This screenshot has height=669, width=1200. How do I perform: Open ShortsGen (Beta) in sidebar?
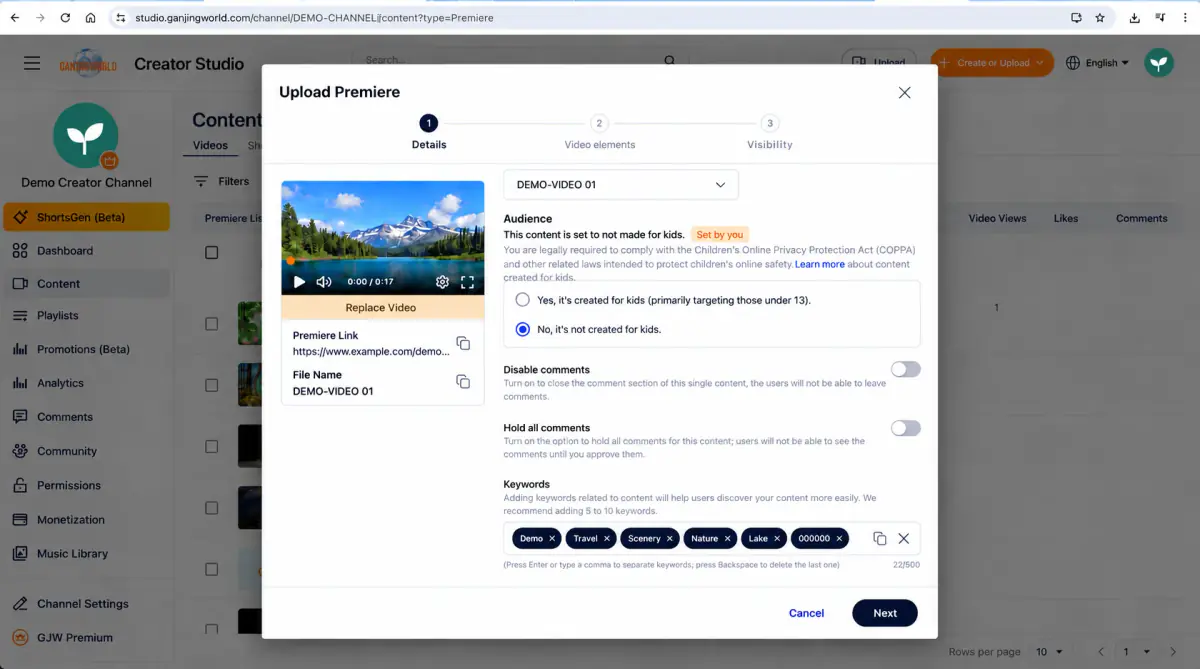click(x=86, y=217)
